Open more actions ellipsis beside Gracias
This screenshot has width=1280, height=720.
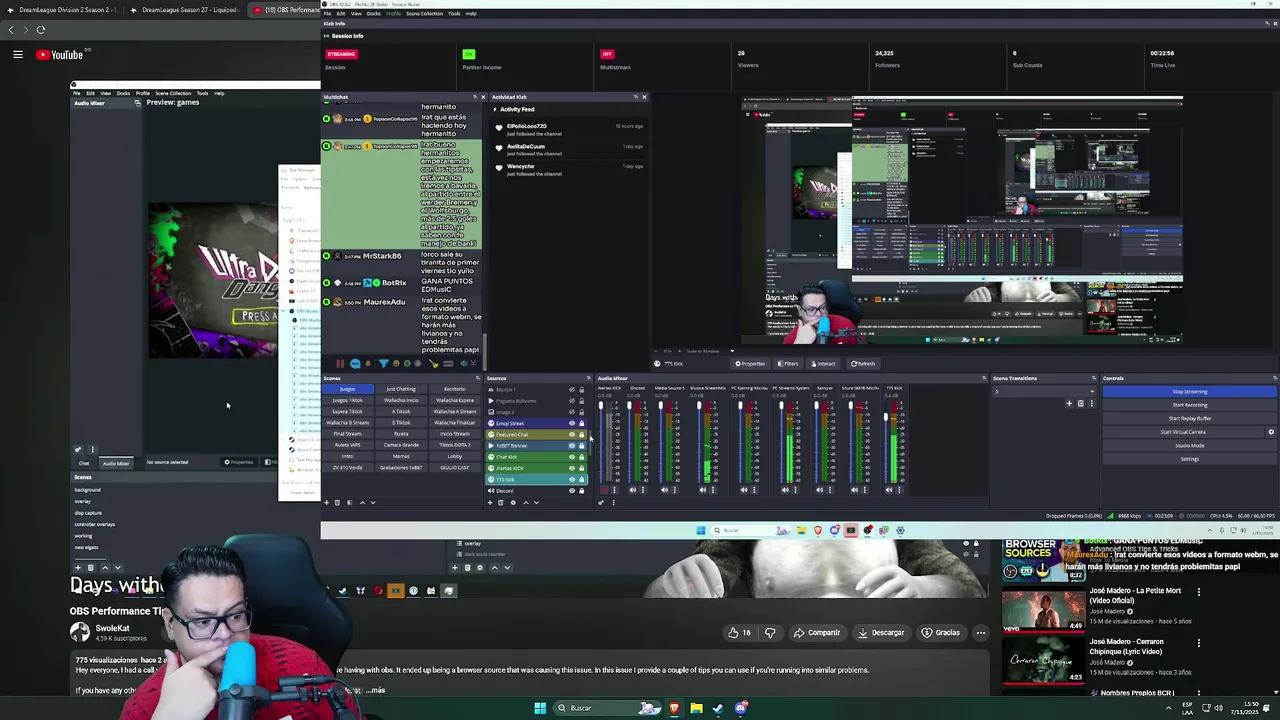point(980,632)
